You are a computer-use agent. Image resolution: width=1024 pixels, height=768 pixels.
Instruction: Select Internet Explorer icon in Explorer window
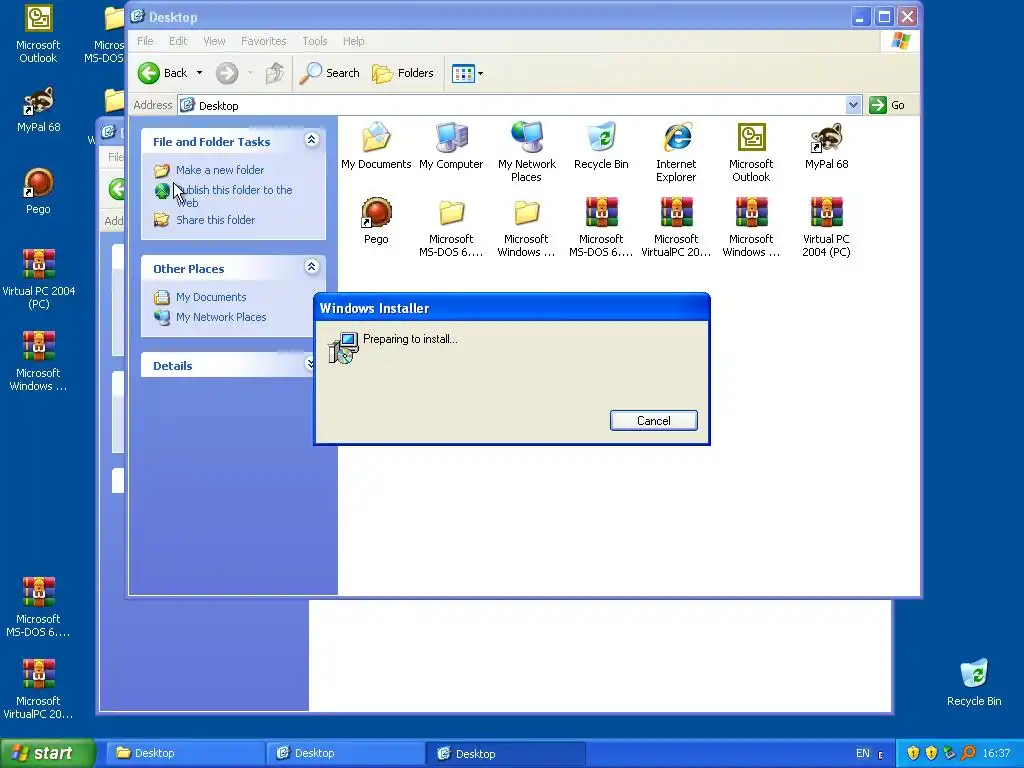click(676, 152)
